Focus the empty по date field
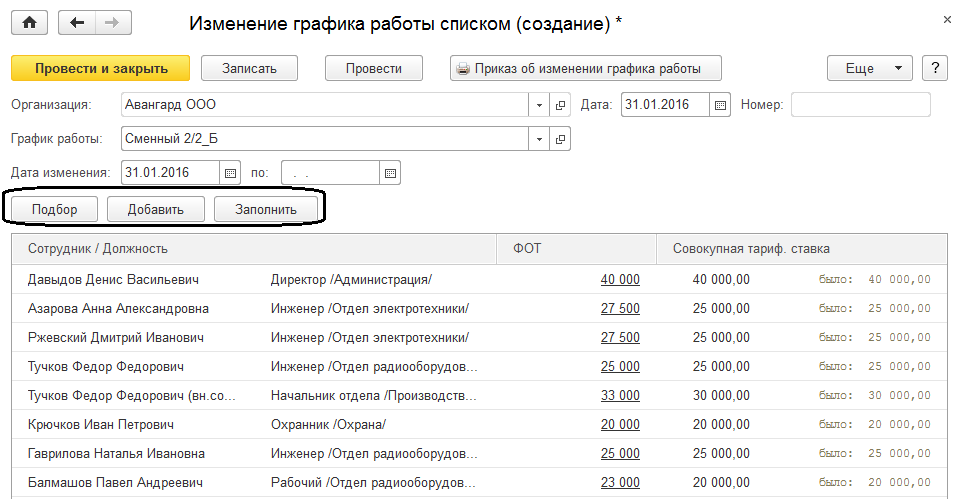This screenshot has width=965, height=499. 330,173
